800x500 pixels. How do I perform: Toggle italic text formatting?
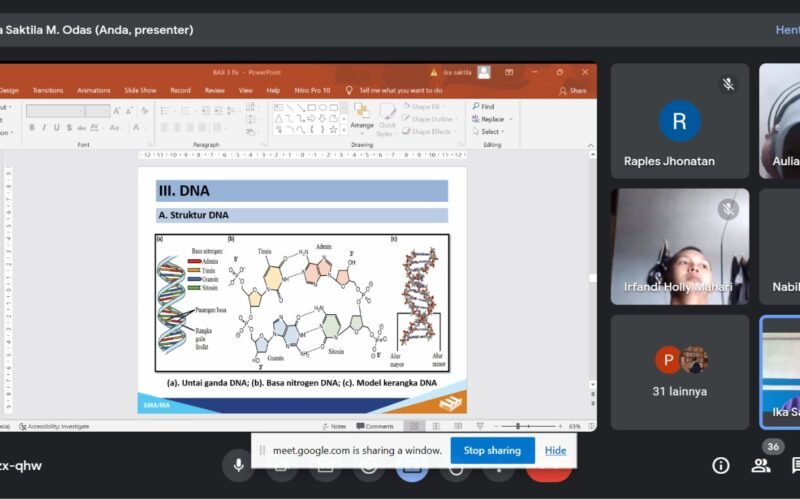[x=45, y=128]
